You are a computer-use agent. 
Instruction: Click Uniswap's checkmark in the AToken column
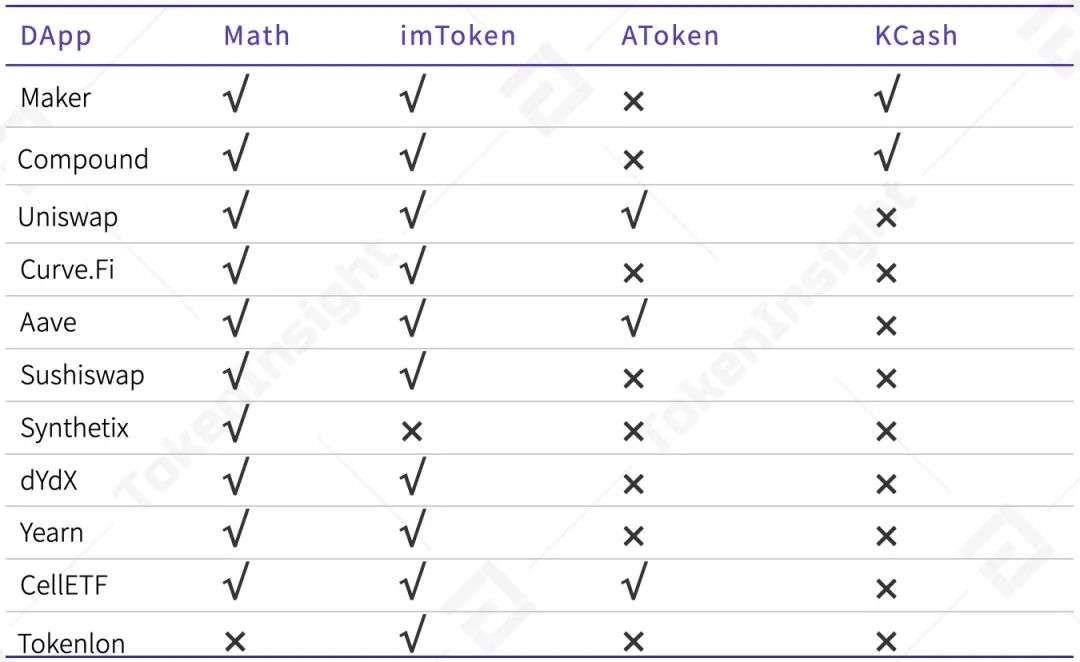point(632,211)
